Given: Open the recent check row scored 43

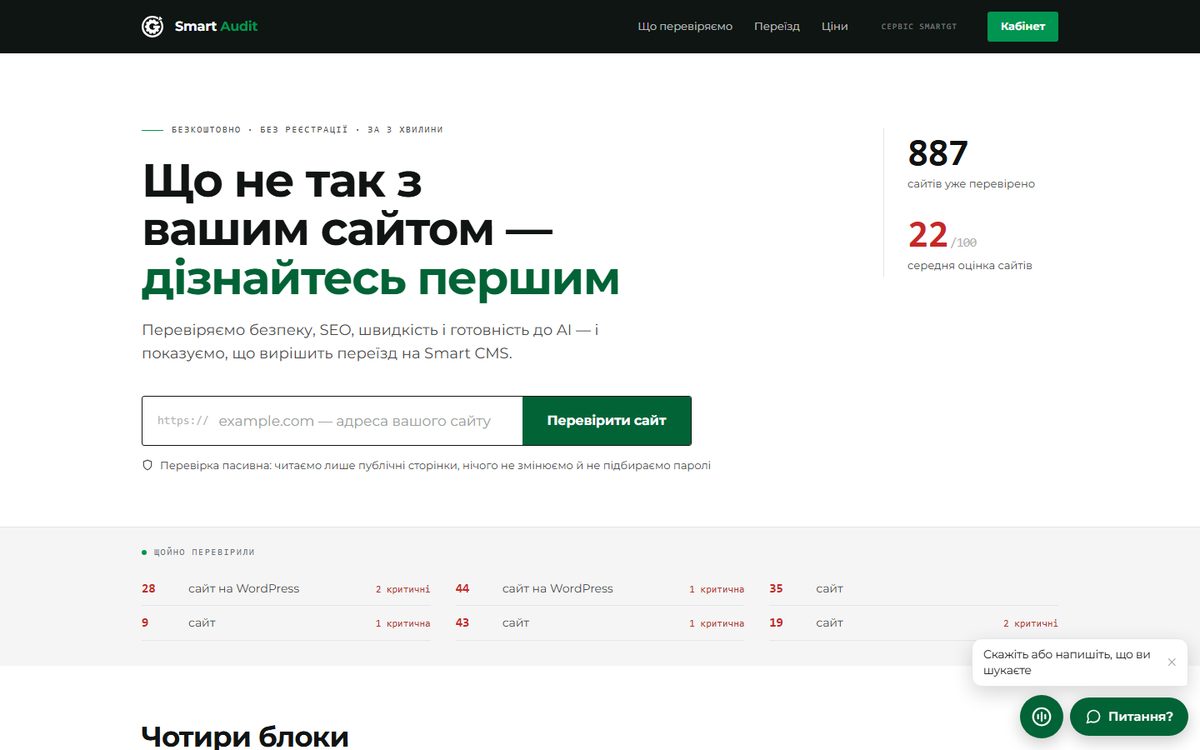Looking at the screenshot, I should (600, 623).
